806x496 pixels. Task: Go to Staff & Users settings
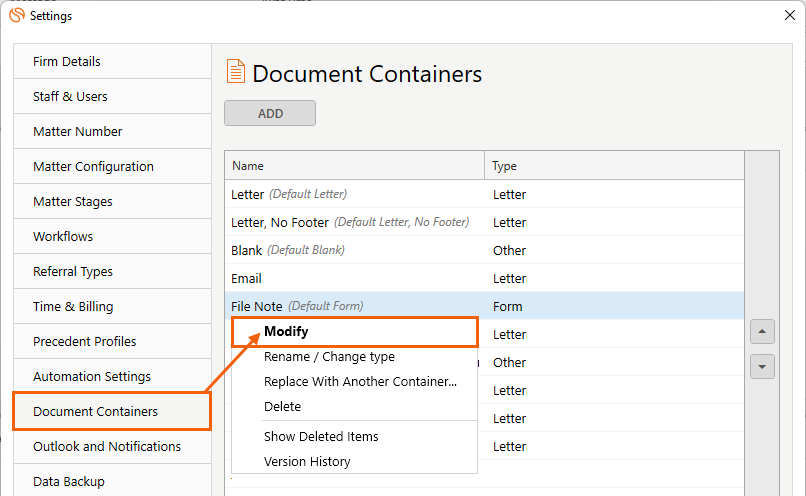coord(70,97)
